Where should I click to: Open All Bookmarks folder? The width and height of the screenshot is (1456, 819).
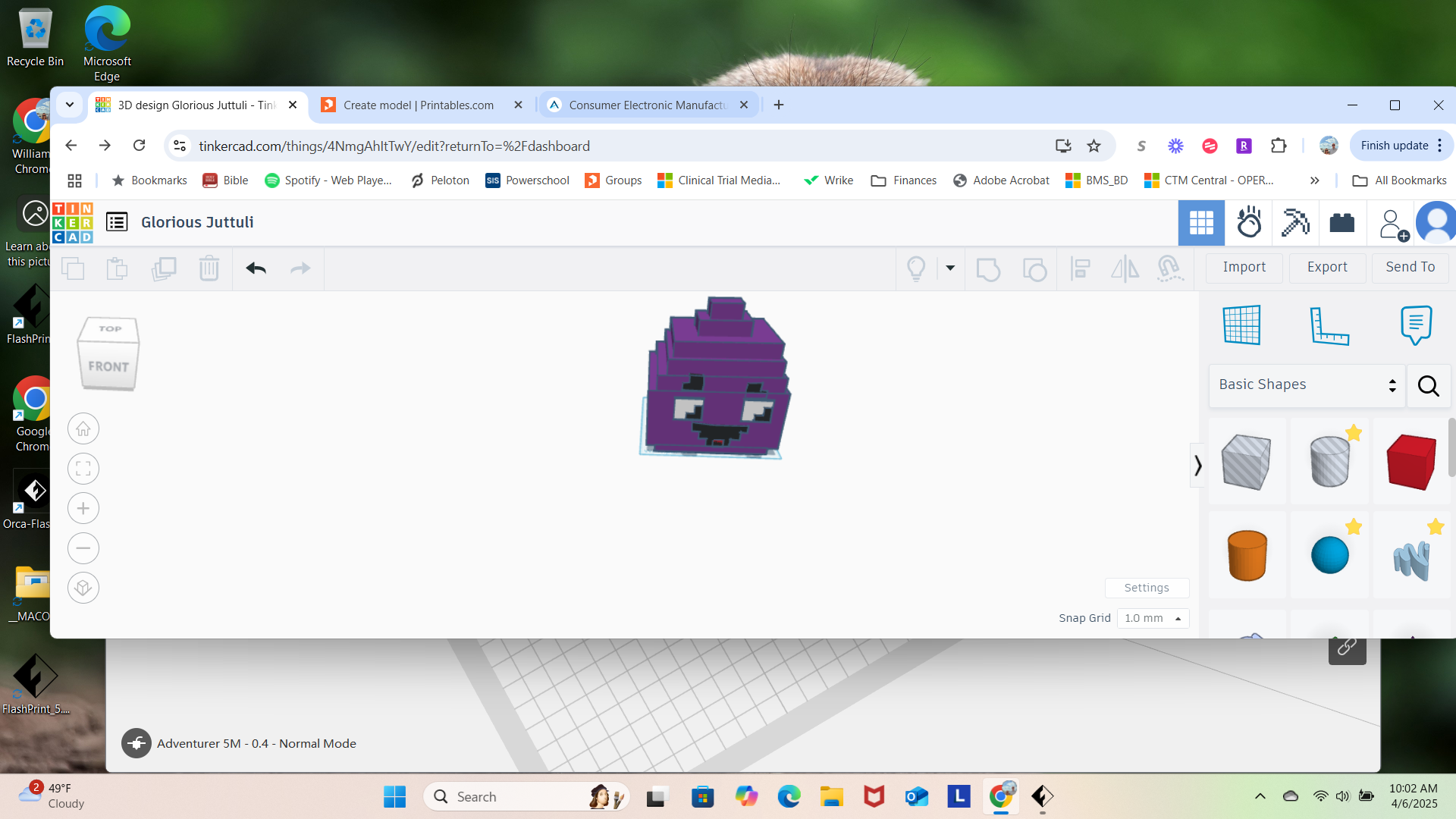[x=1400, y=180]
